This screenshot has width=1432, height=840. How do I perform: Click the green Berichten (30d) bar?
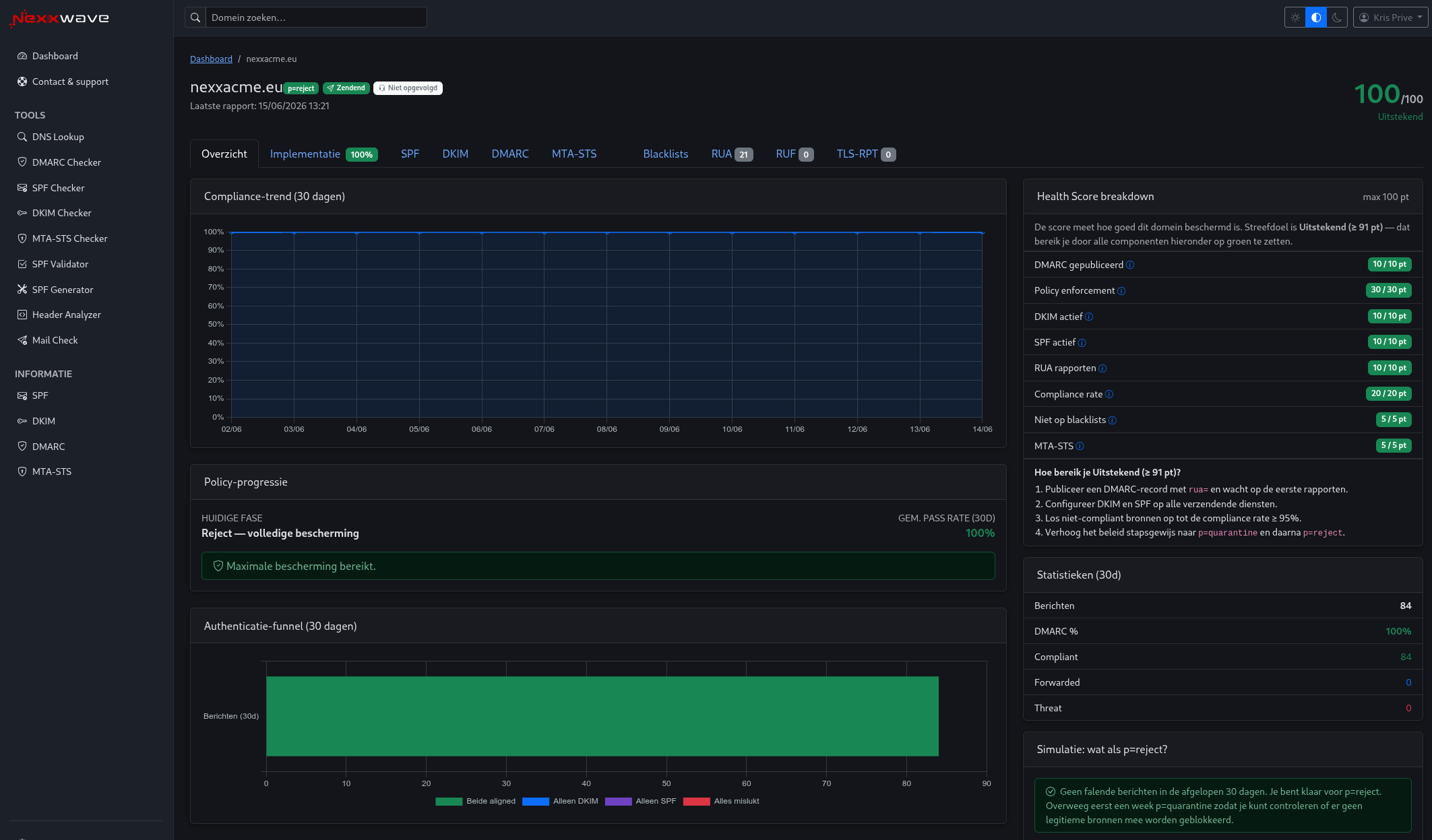(602, 716)
